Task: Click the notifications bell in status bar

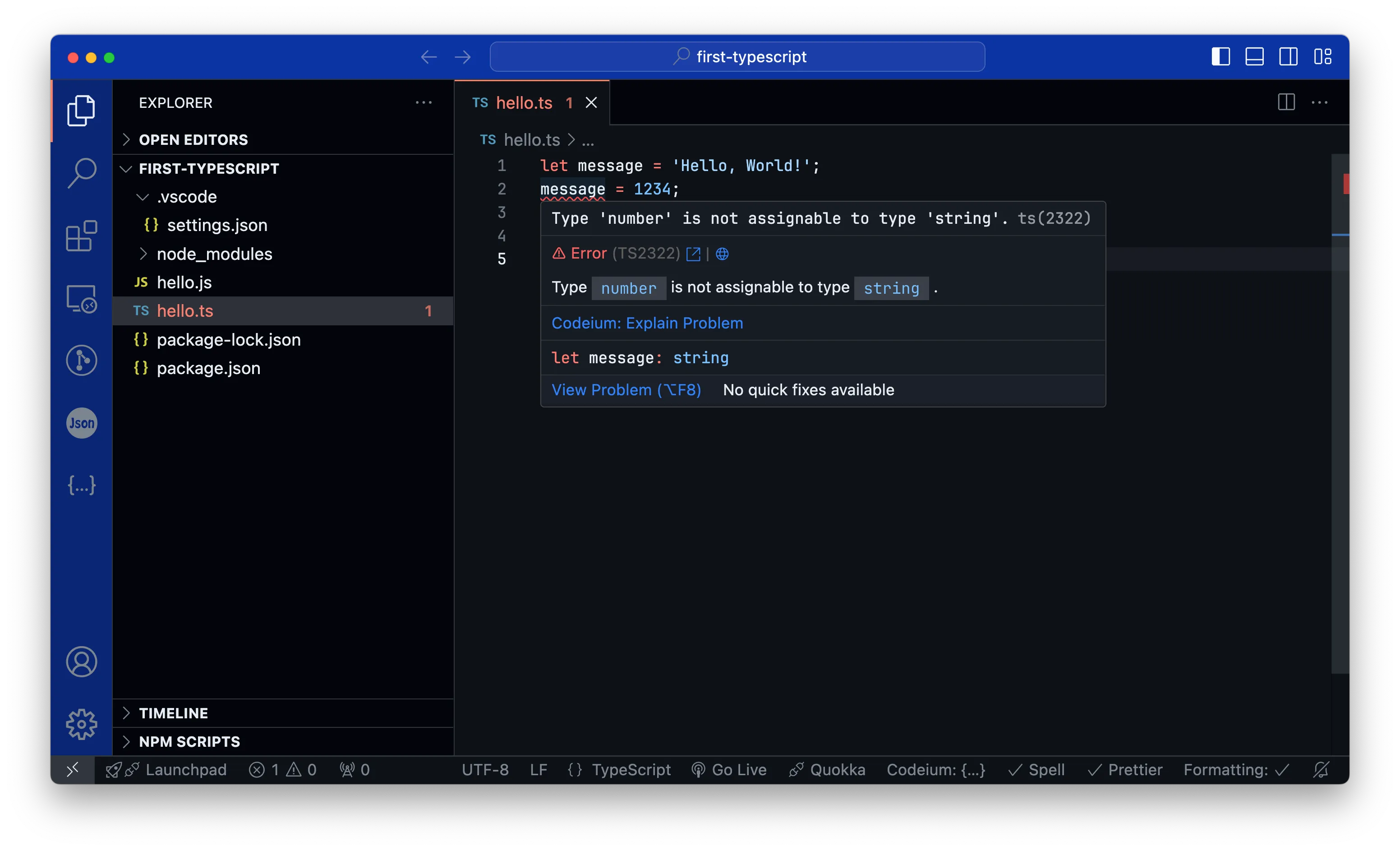Action: pyautogui.click(x=1322, y=770)
